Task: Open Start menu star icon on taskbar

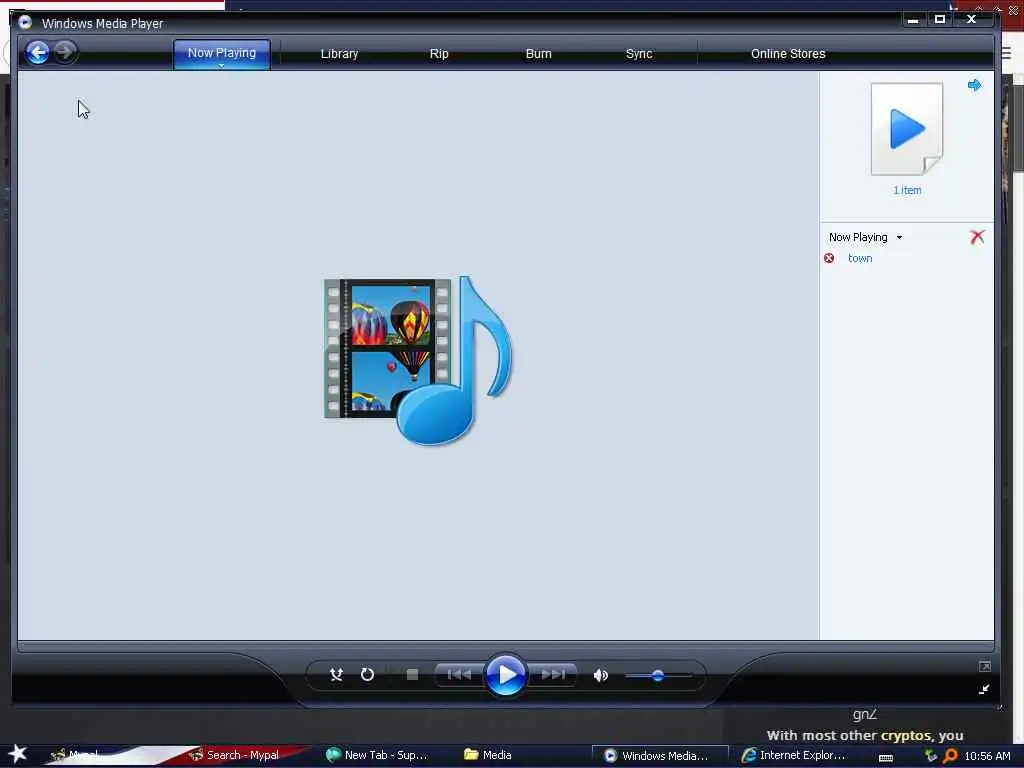Action: click(x=18, y=754)
